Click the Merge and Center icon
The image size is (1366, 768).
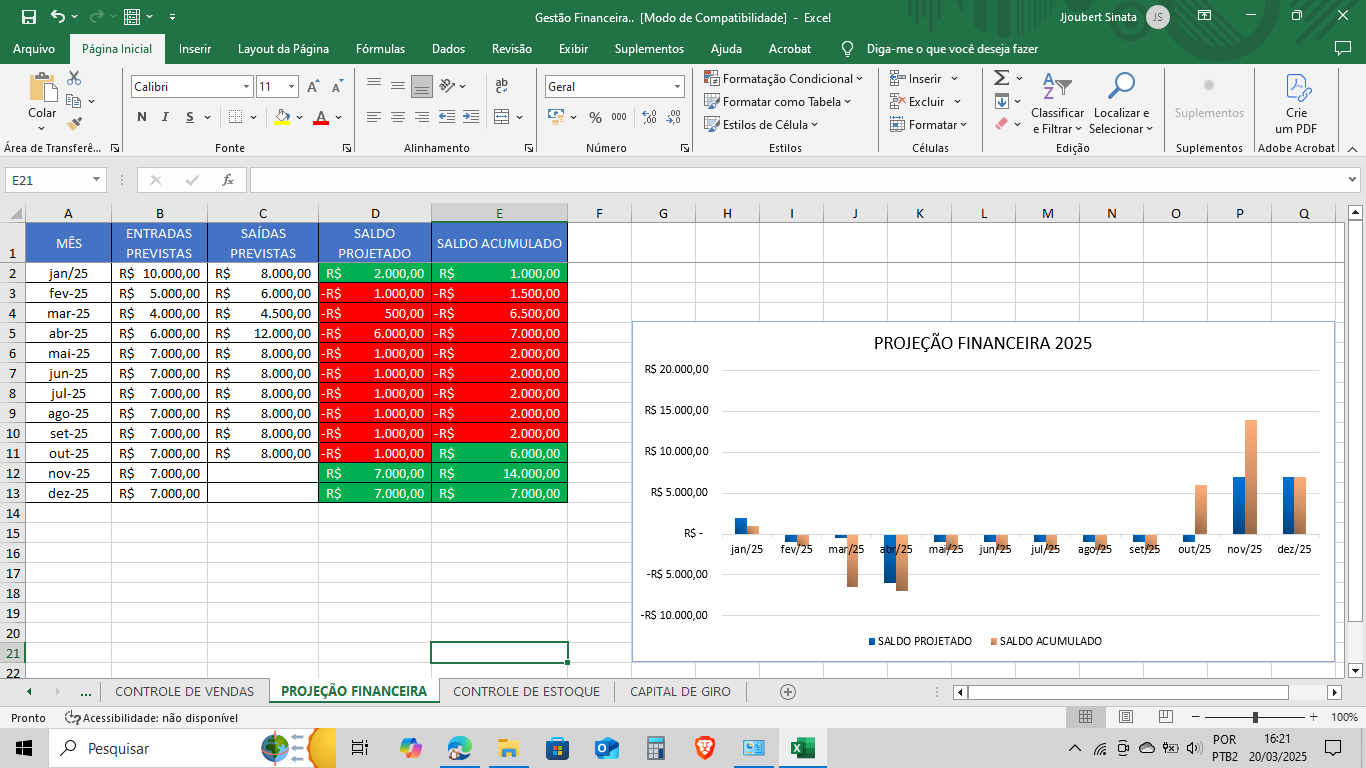pos(502,117)
